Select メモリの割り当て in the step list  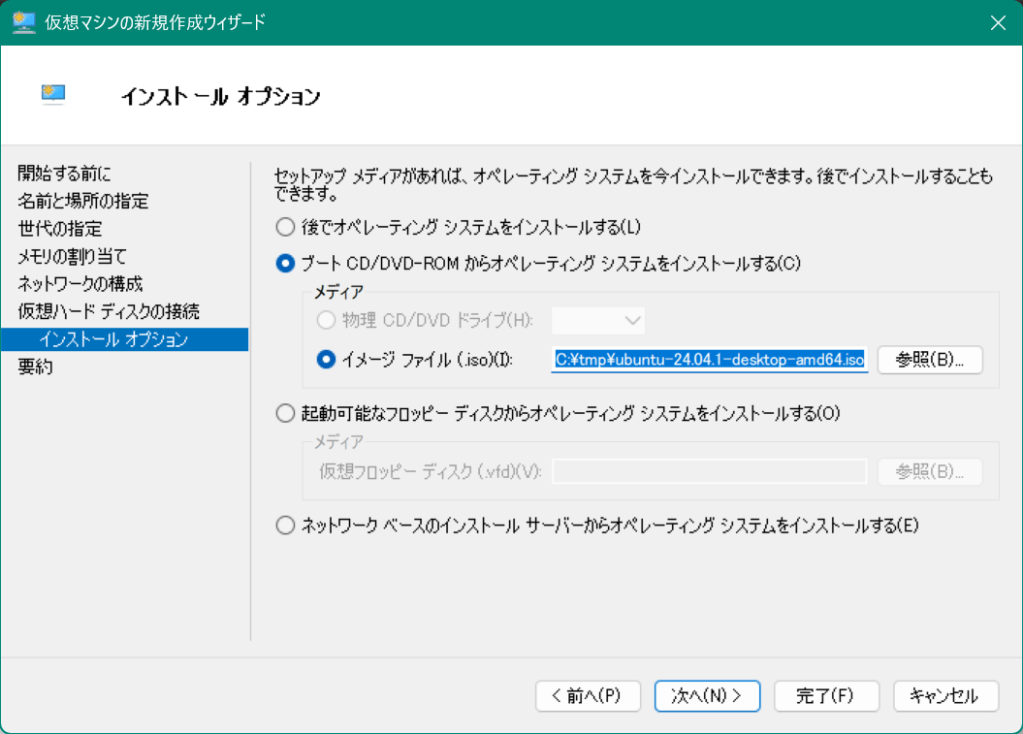(x=72, y=256)
